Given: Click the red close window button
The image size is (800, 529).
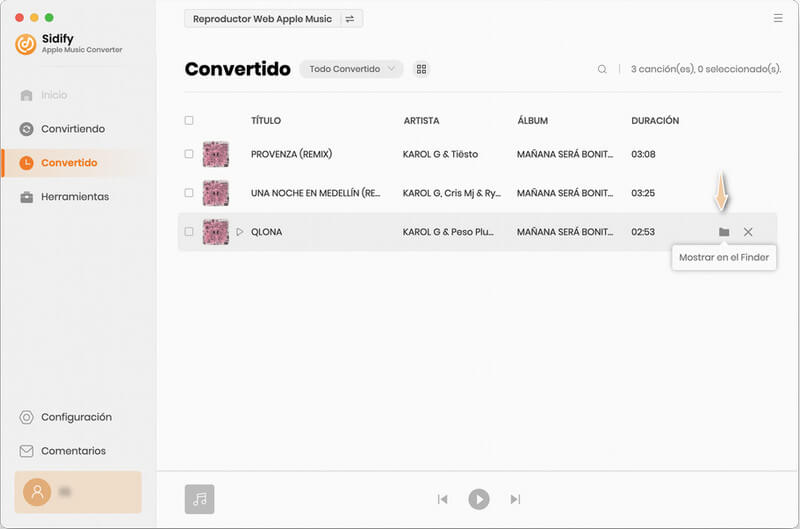Looking at the screenshot, I should pyautogui.click(x=19, y=17).
